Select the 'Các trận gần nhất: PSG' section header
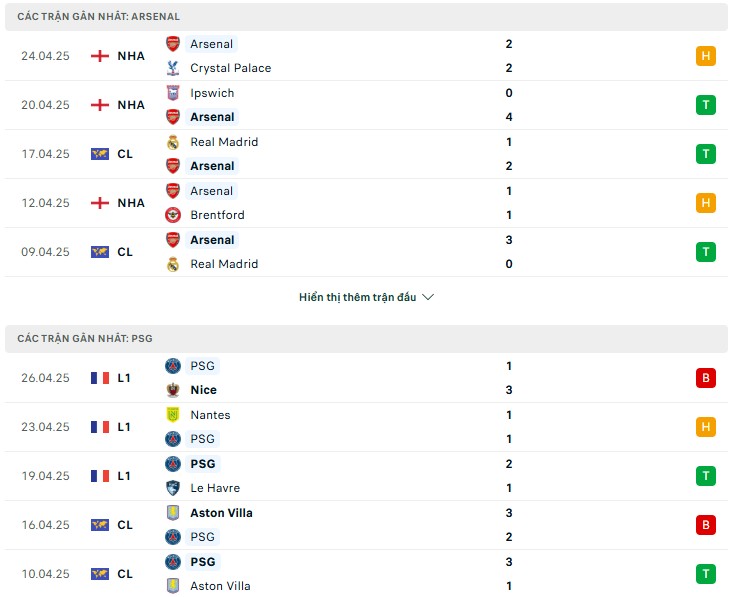This screenshot has width=730, height=597. coord(85,339)
